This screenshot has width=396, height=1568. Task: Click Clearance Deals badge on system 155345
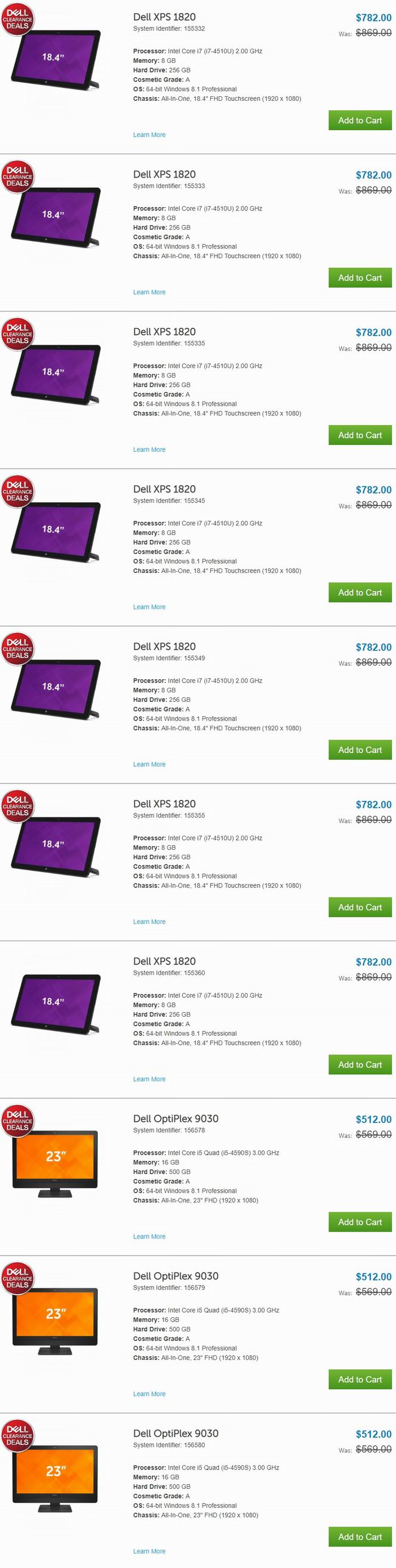17,492
